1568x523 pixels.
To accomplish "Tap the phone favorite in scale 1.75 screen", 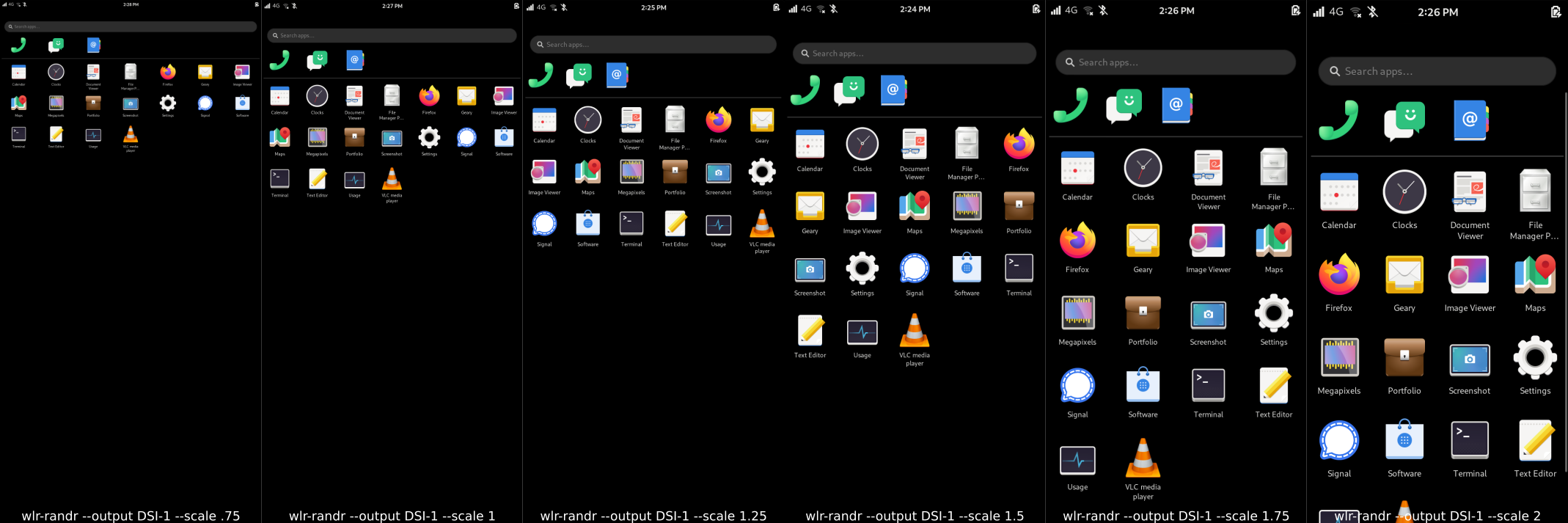I will 1071,105.
